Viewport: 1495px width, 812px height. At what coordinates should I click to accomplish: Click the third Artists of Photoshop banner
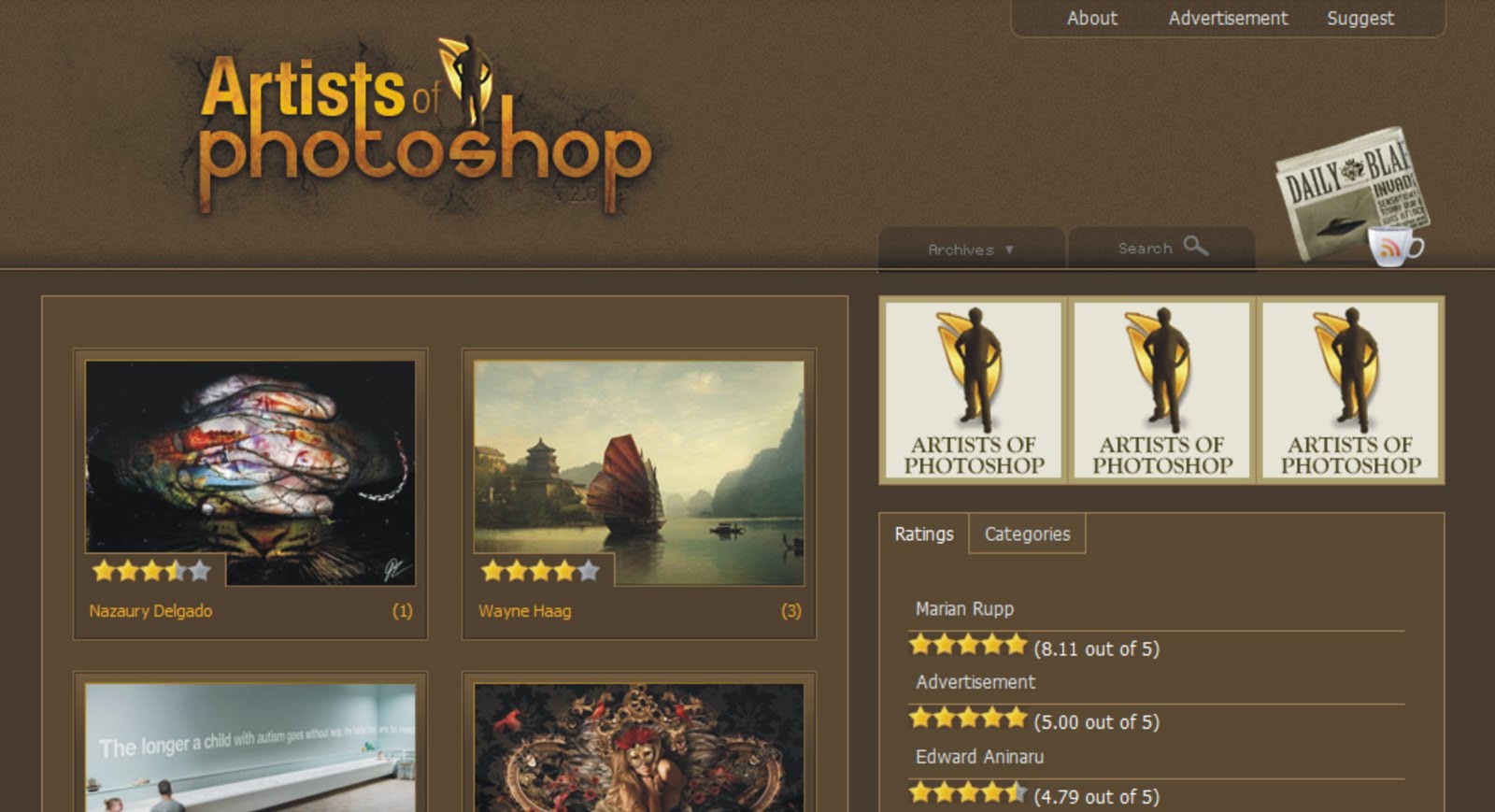point(1350,391)
